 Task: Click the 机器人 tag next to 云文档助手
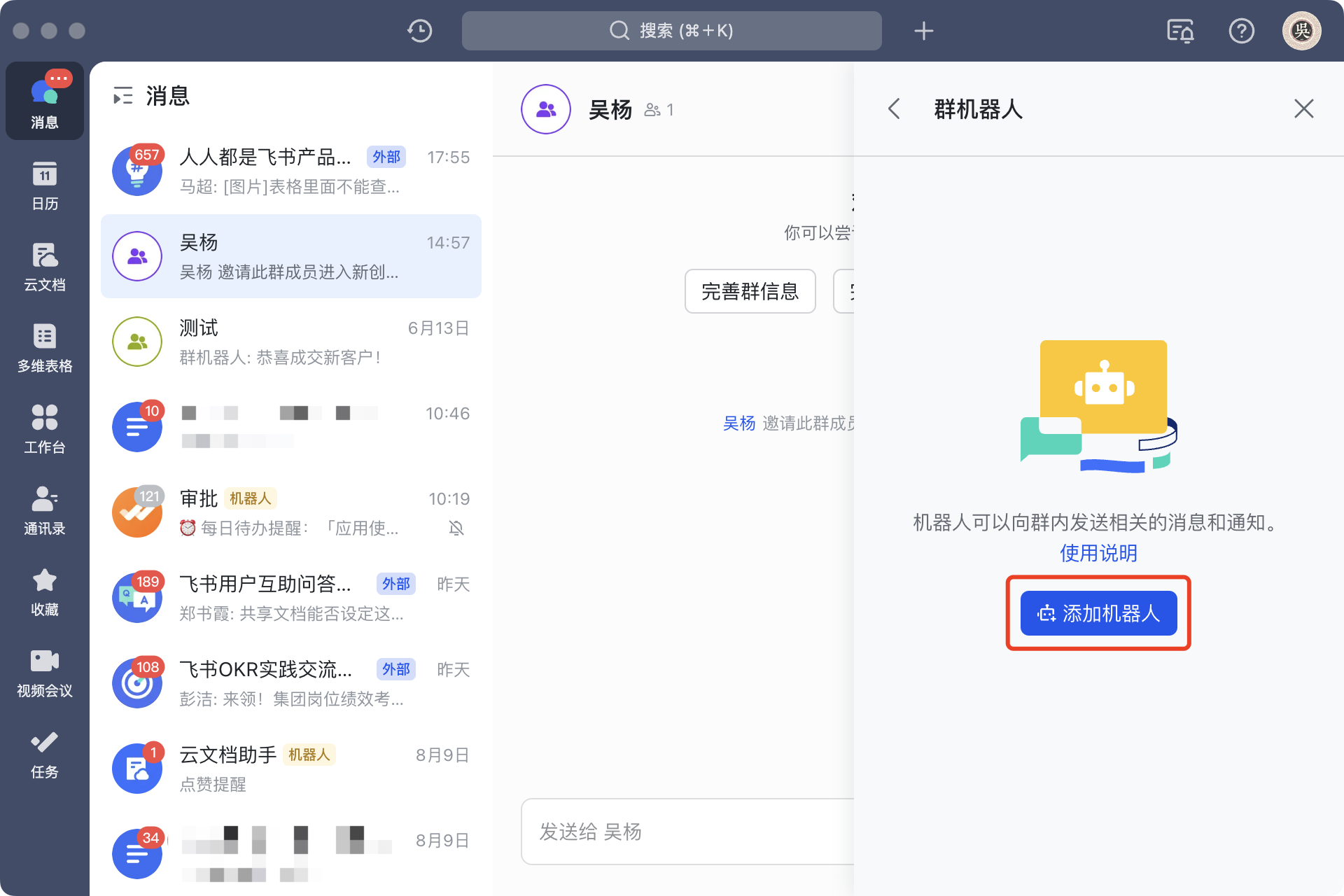point(309,755)
